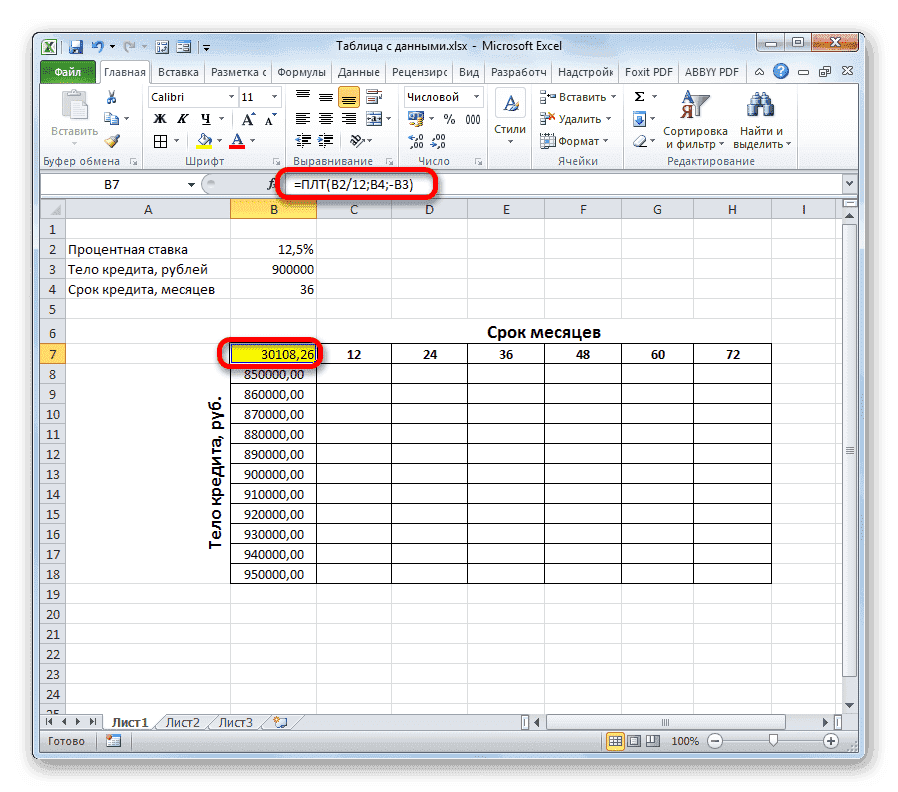Click the 000 comma style icon
This screenshot has height=792, width=898.
click(472, 117)
